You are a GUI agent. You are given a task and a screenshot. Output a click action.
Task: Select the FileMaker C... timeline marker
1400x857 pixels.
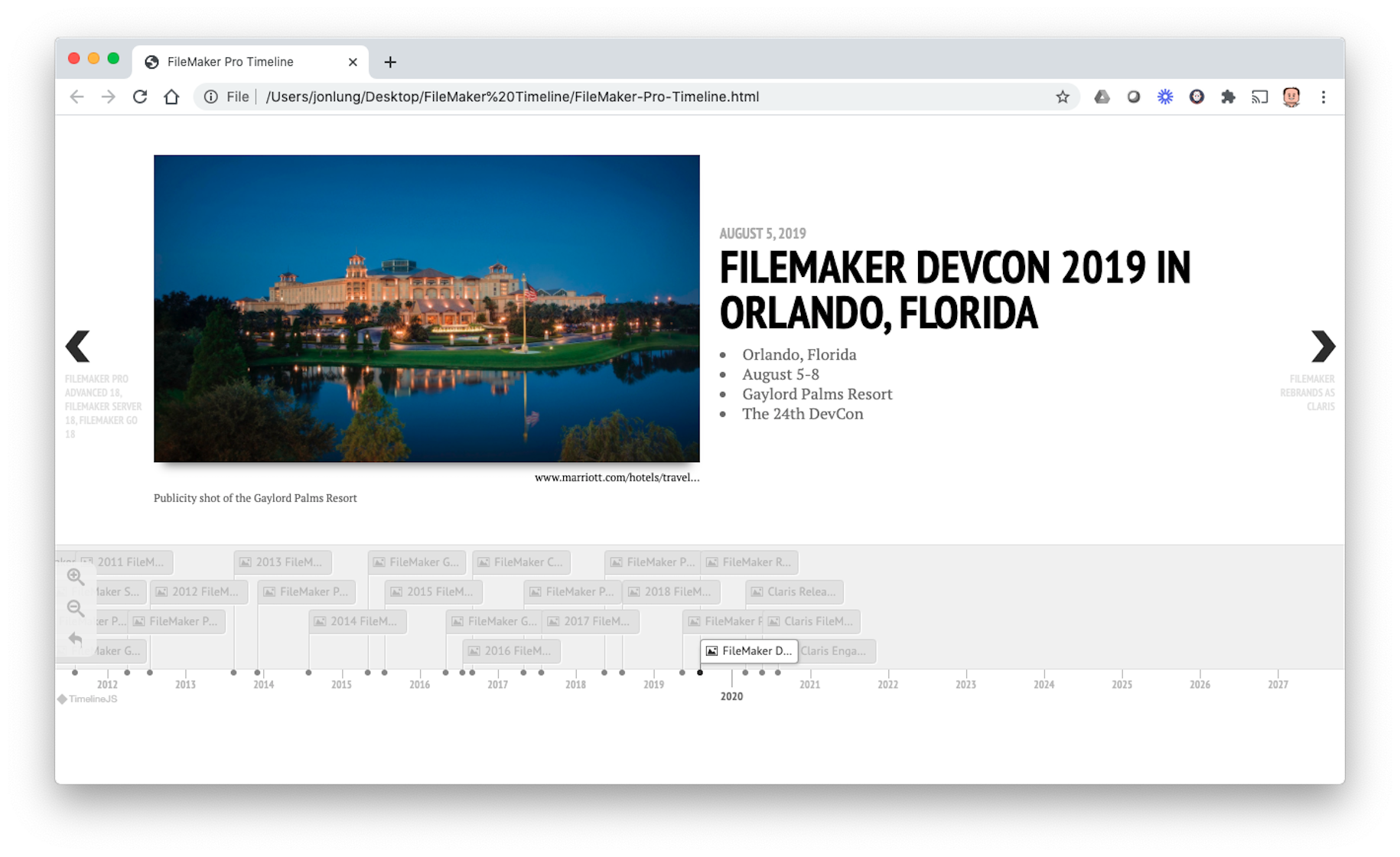(521, 562)
